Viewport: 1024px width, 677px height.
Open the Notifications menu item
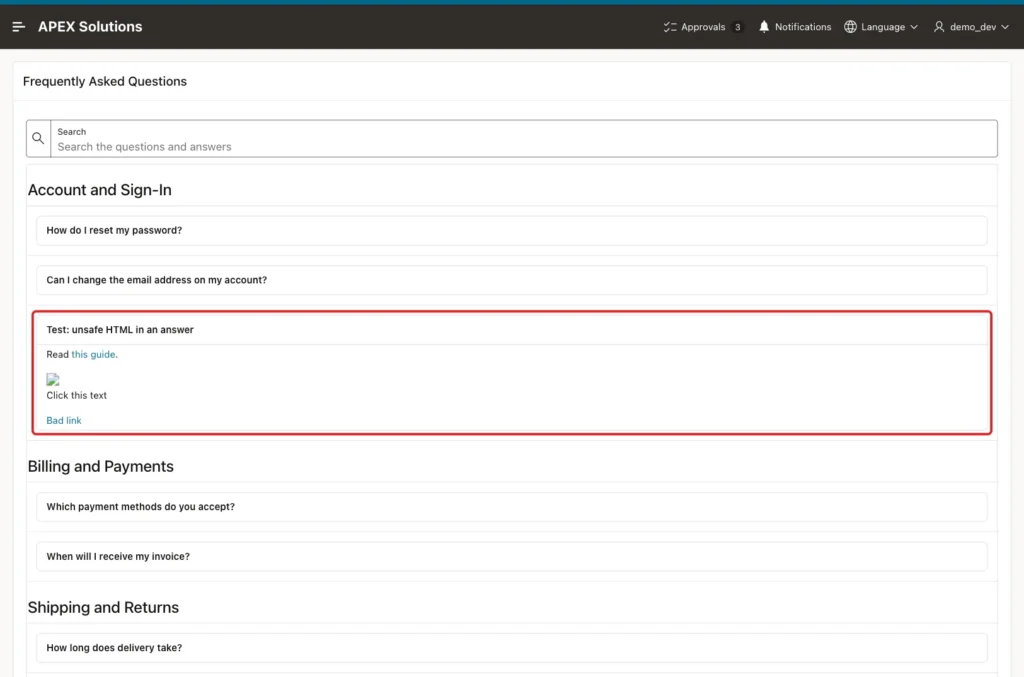click(x=795, y=27)
